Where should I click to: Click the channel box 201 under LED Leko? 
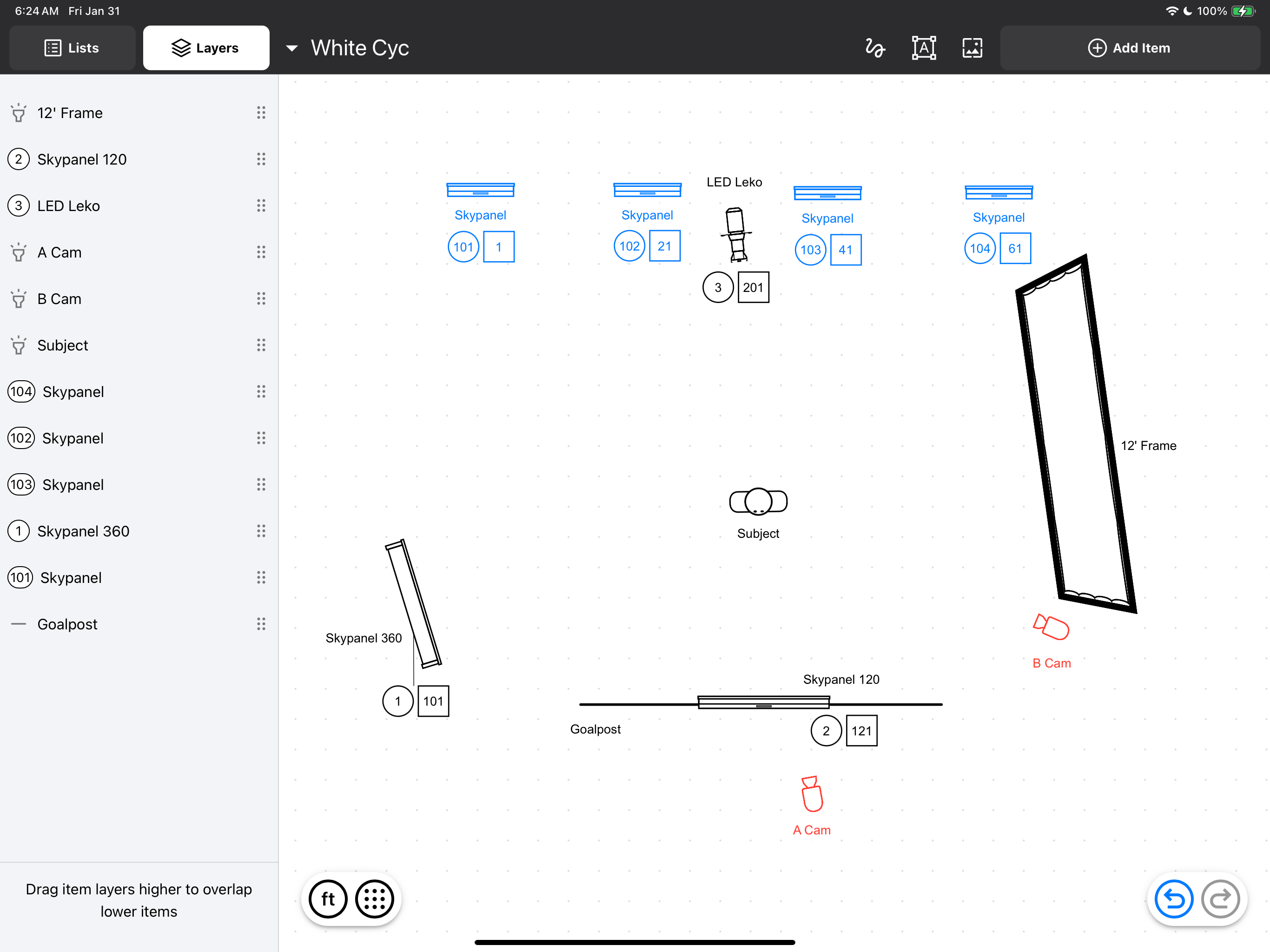753,287
